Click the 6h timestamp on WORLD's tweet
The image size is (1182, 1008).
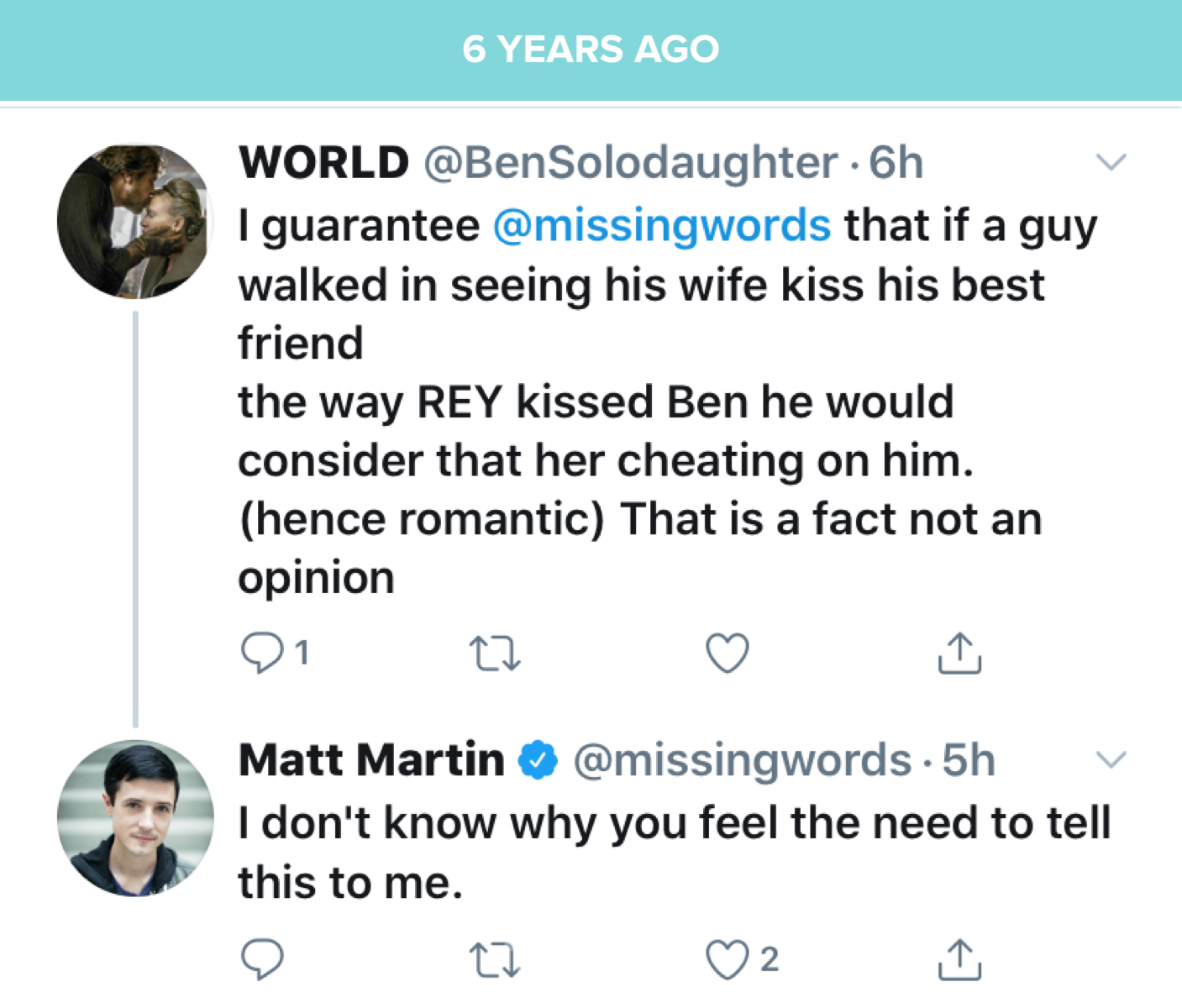(896, 162)
